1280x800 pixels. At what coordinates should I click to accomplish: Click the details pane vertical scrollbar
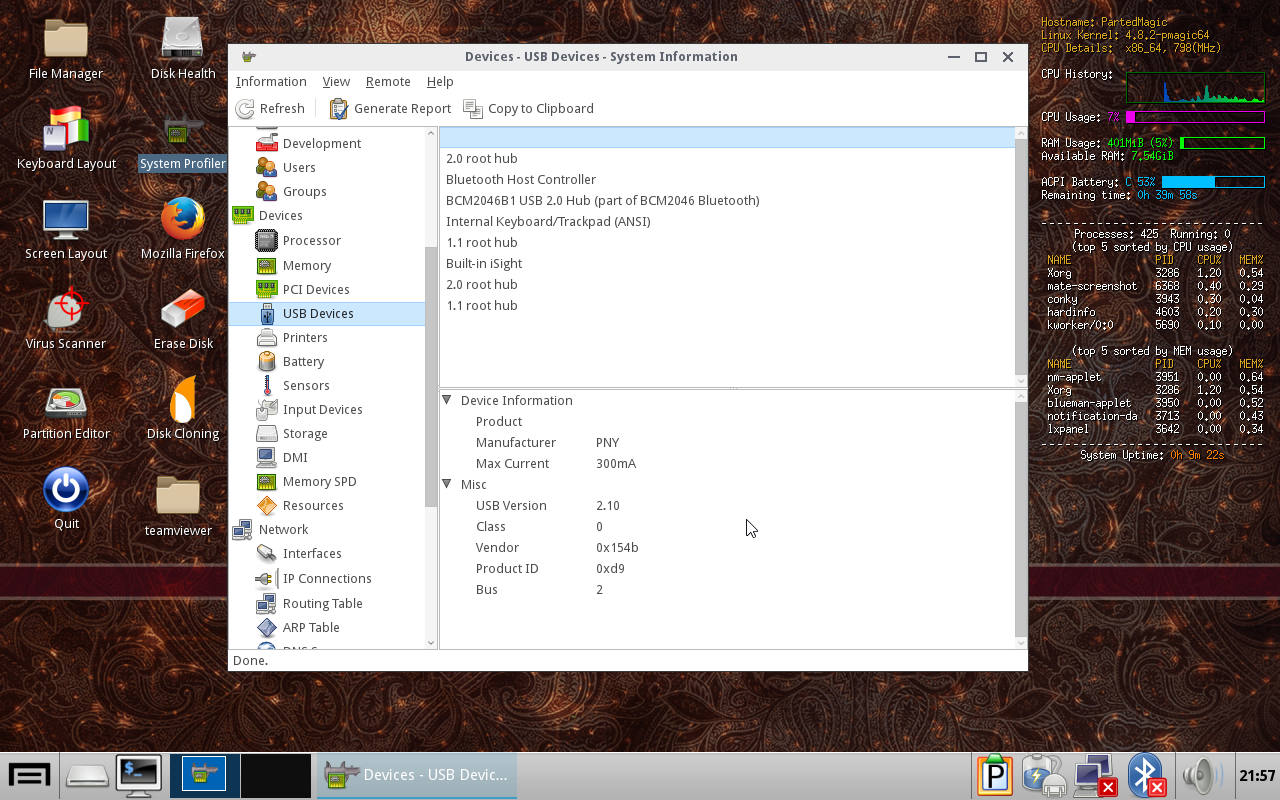pos(1020,519)
